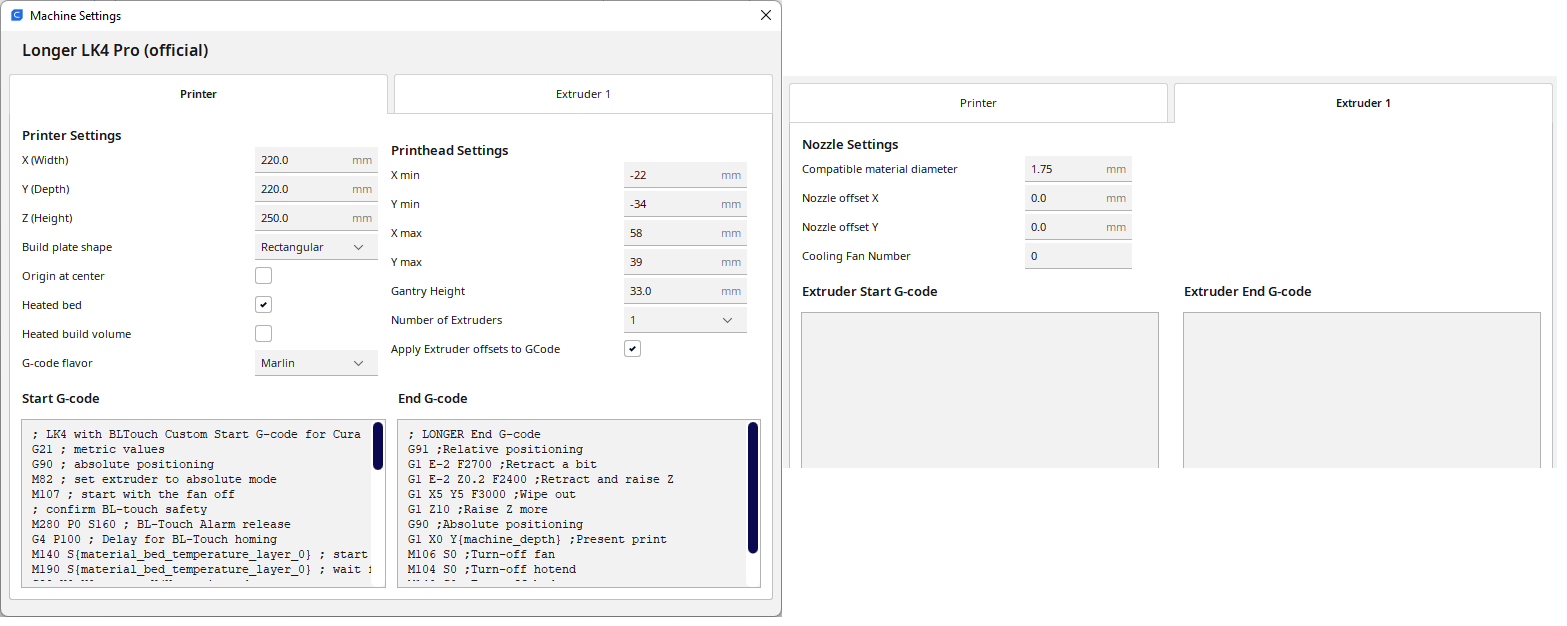Image resolution: width=1567 pixels, height=626 pixels.
Task: Click the Compatible material diameter field
Action: tap(1065, 169)
